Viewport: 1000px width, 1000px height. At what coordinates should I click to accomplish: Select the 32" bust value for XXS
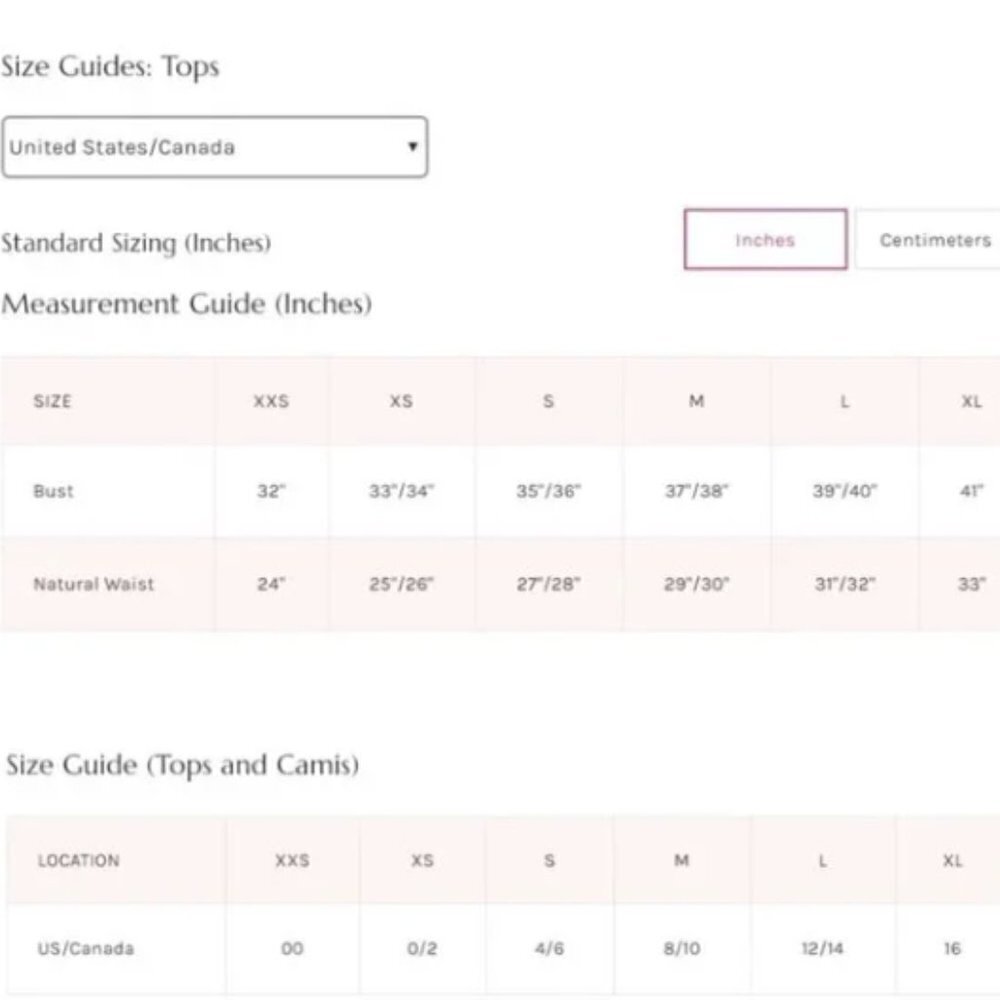270,492
